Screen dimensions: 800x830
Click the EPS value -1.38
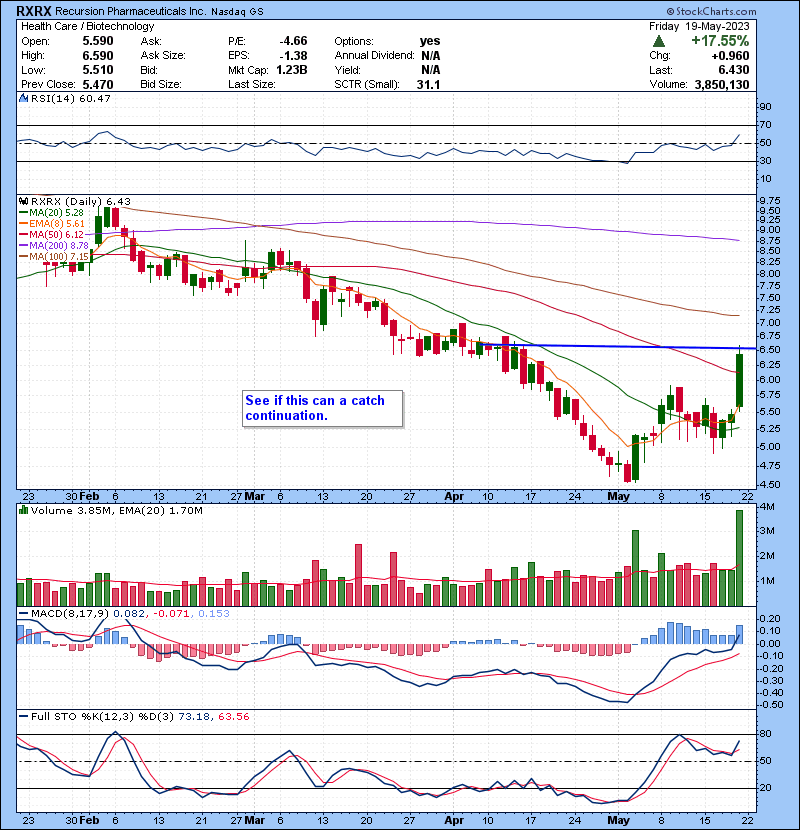click(x=293, y=56)
